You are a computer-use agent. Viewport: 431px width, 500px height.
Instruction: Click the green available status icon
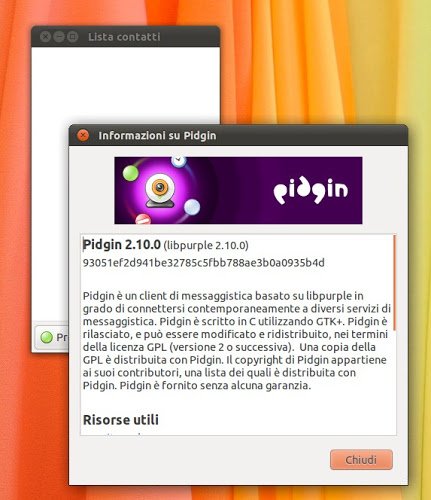46,337
